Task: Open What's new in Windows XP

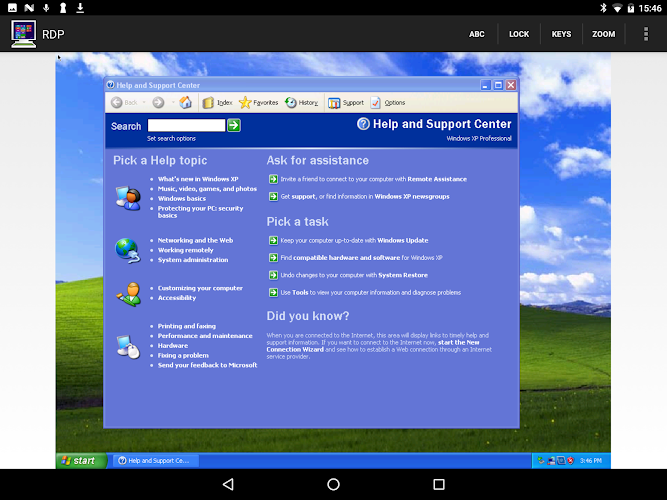Action: [198, 179]
